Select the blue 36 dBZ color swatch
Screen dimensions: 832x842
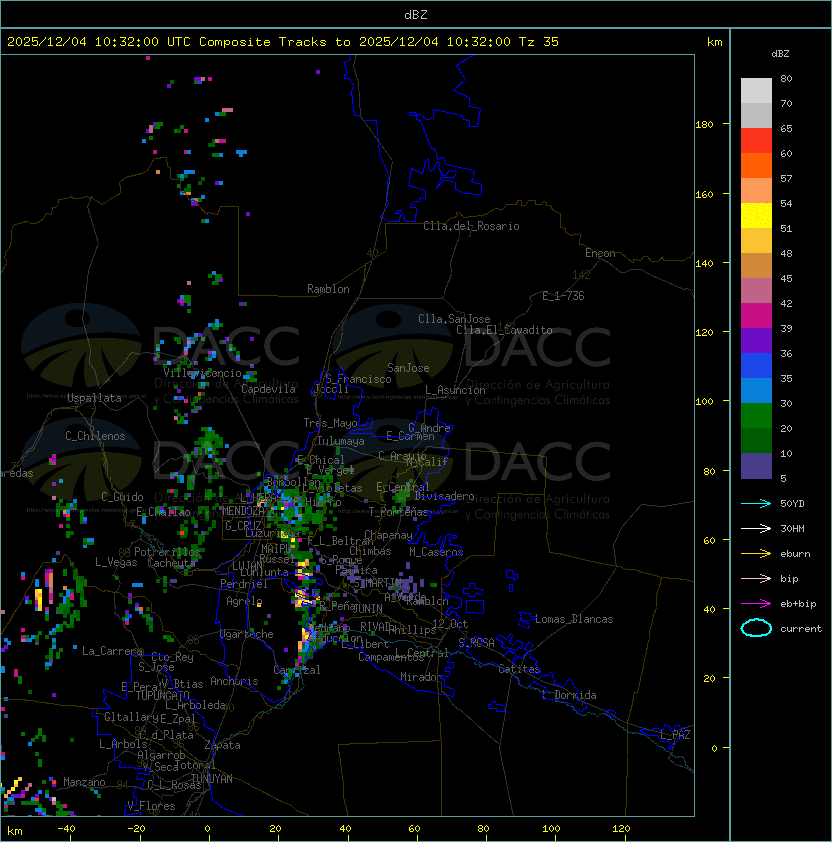(x=756, y=366)
